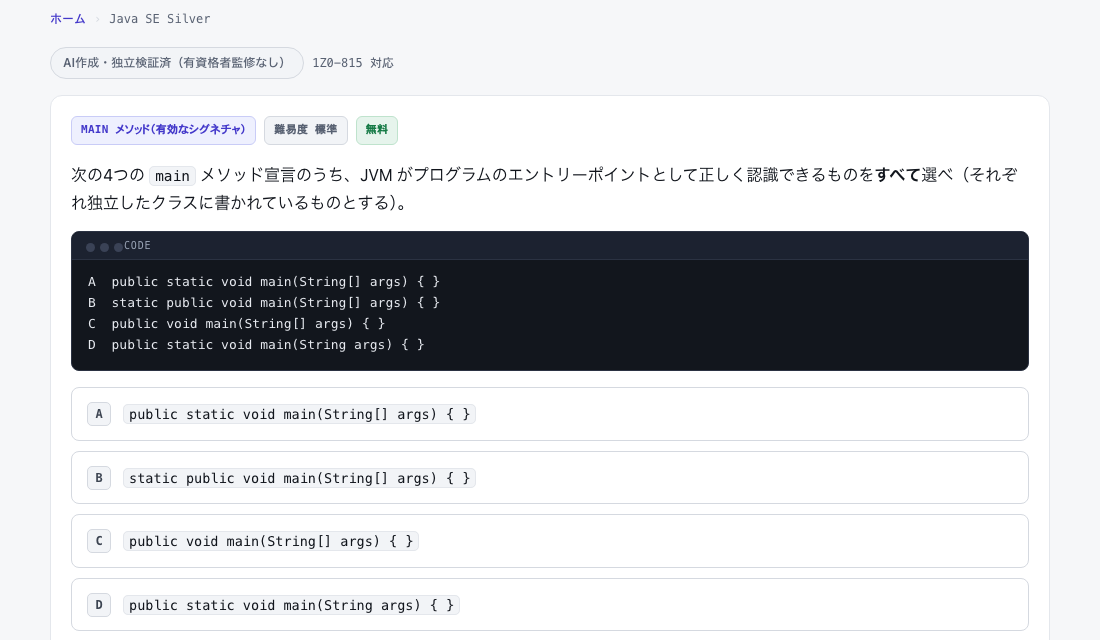
Task: Click the AI作成・独立検証済 badge
Action: (177, 63)
